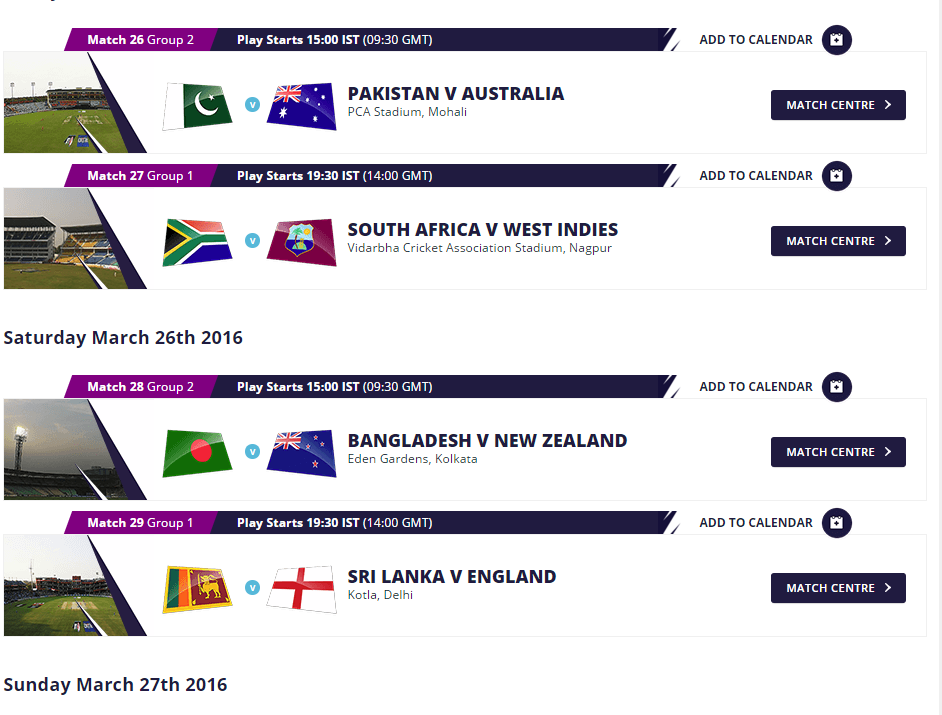Click the PCA Stadium Mohali thumbnail
Viewport: 942px width, 715px height.
pos(60,105)
